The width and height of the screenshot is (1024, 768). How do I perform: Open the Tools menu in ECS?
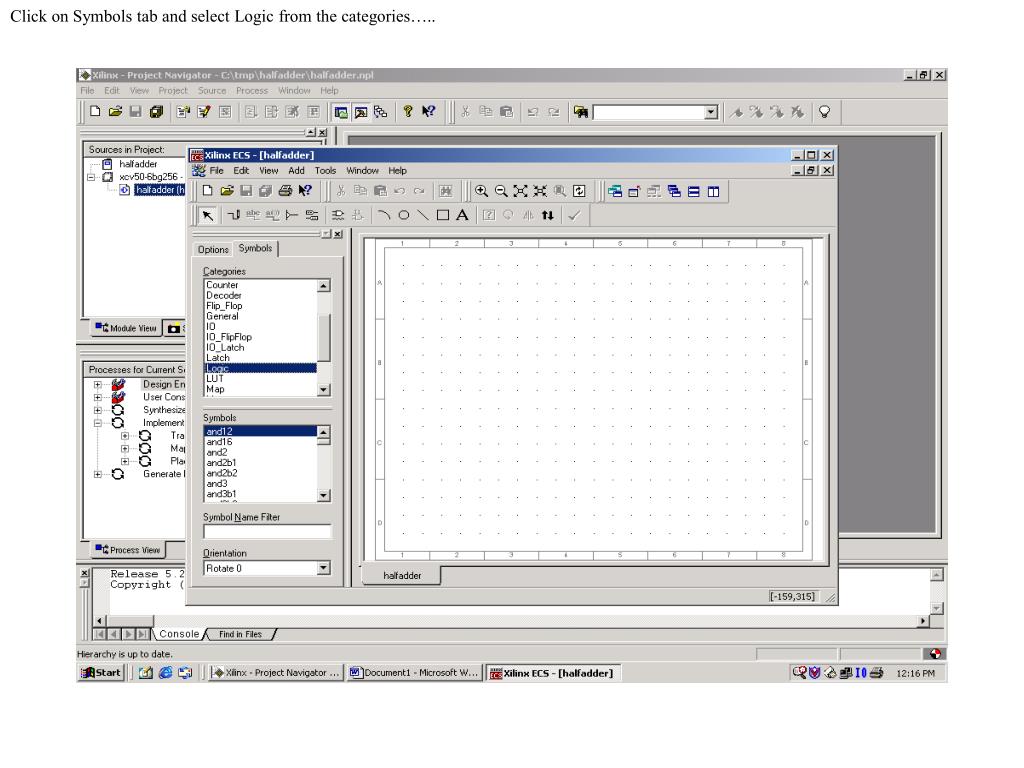click(x=325, y=170)
